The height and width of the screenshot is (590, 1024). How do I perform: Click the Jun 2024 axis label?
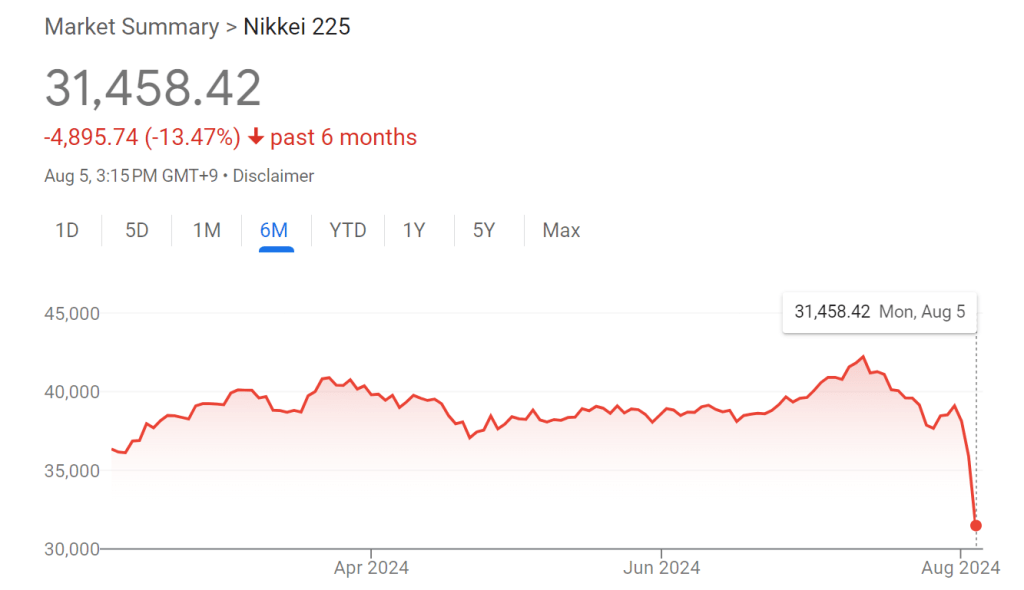tap(661, 569)
